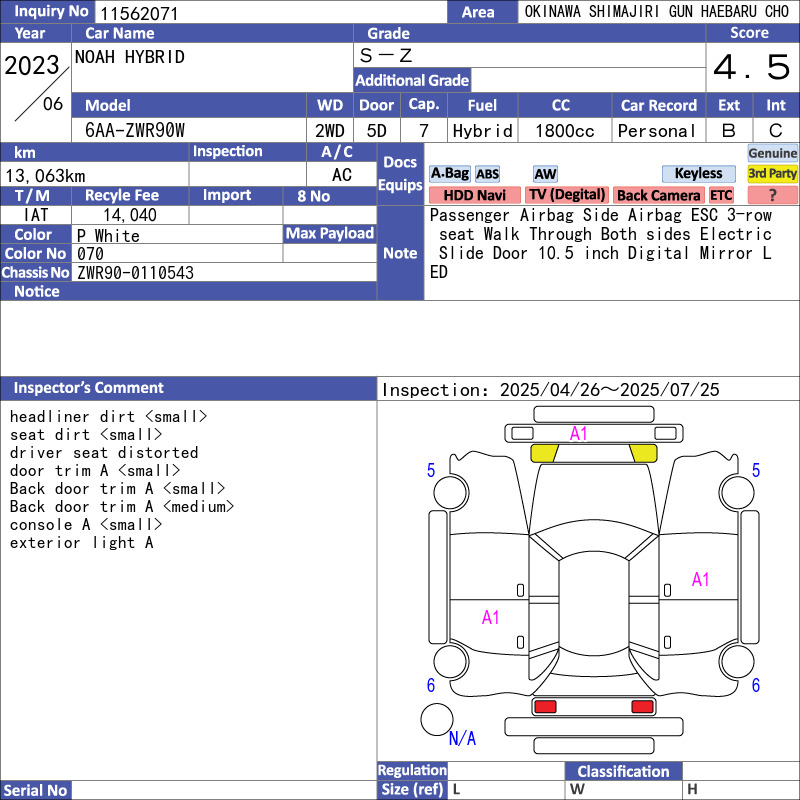Select the Keyless equipment badge
800x800 pixels.
(x=698, y=174)
